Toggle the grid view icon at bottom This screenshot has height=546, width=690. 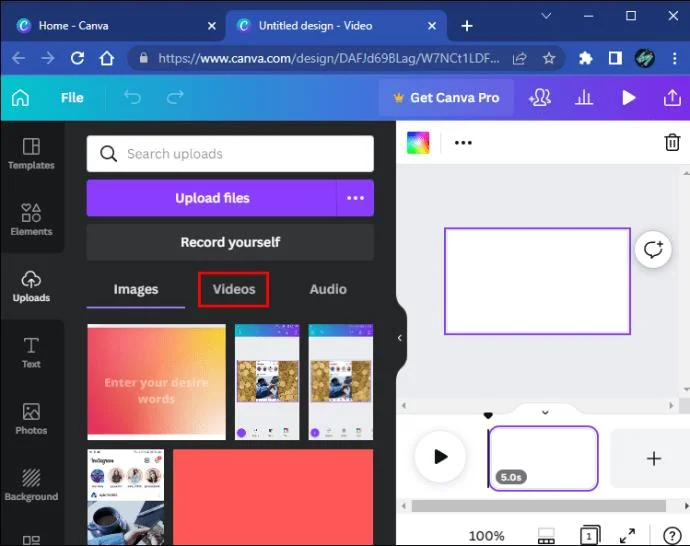pos(546,535)
